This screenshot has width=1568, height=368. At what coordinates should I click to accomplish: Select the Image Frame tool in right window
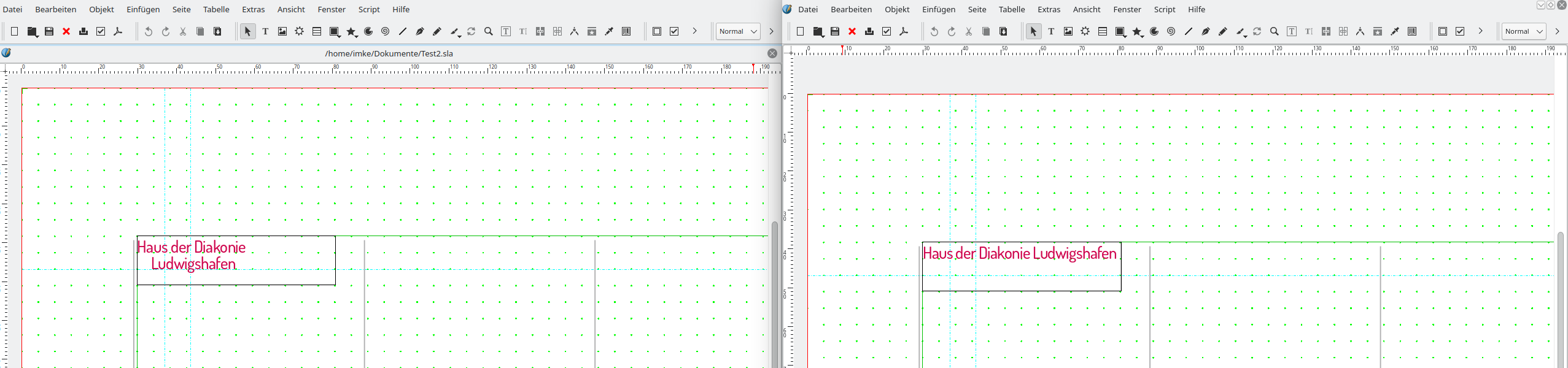(x=1068, y=31)
